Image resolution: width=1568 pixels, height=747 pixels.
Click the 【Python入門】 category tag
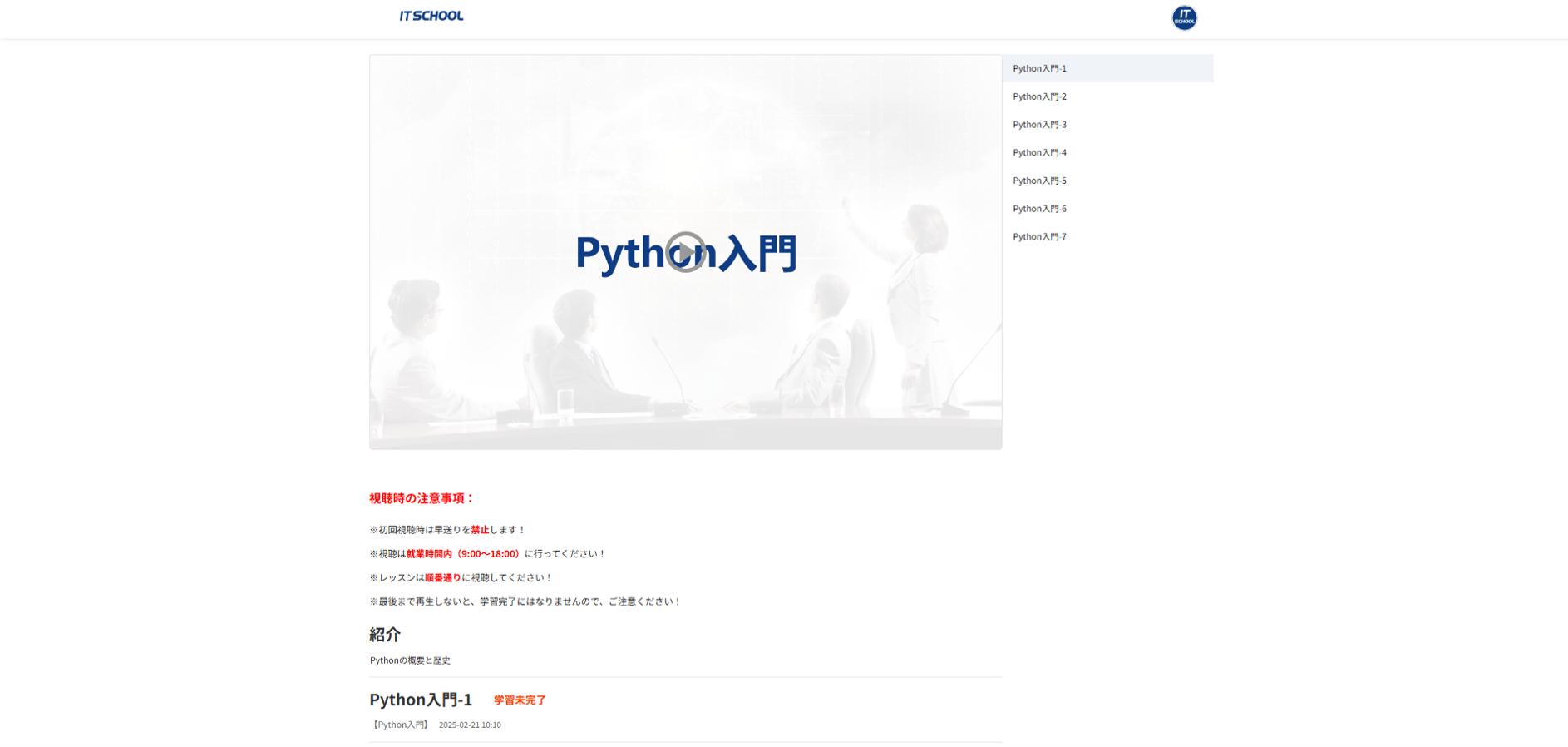401,725
